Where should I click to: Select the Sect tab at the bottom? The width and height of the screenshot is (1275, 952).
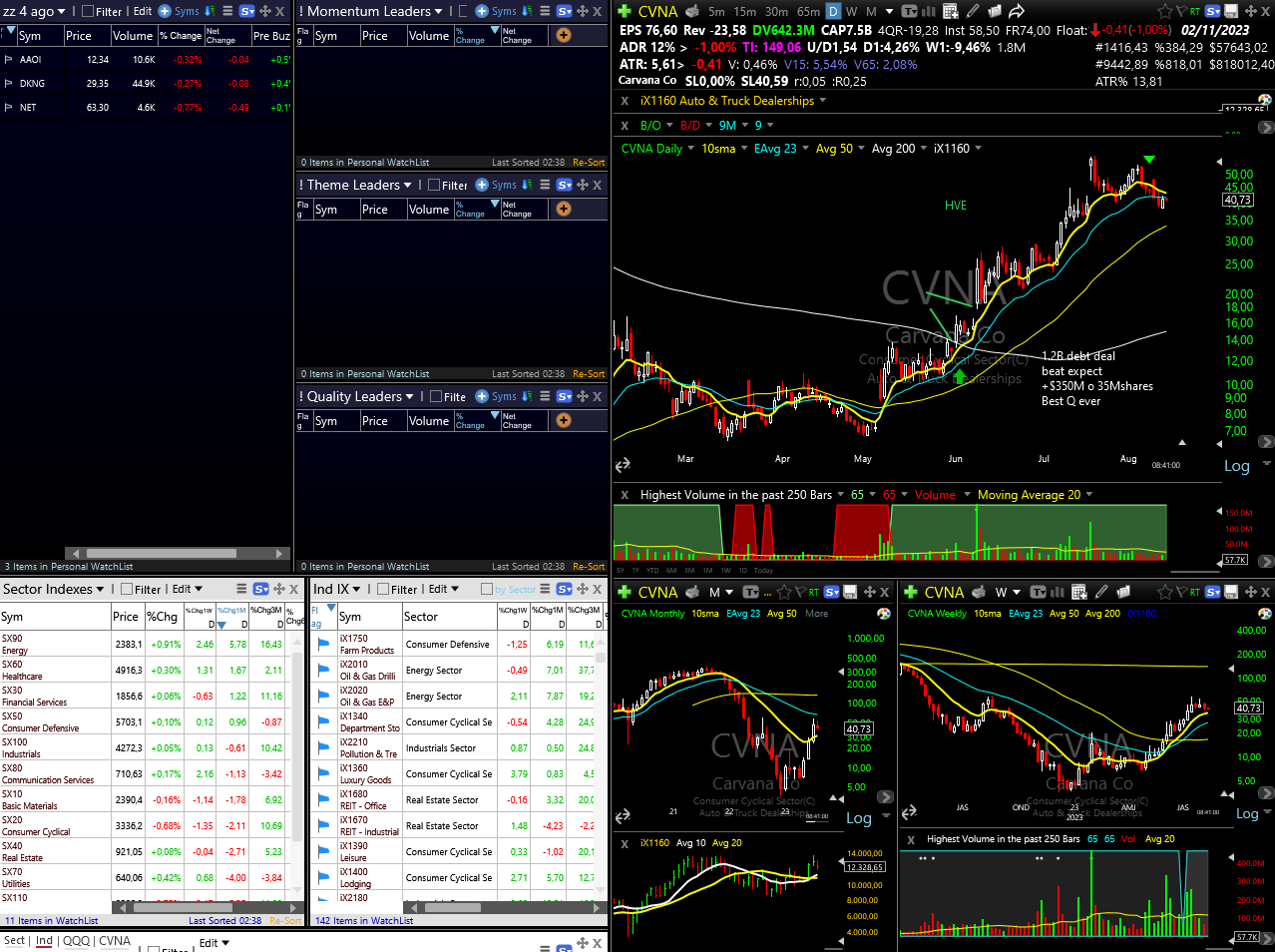point(14,940)
